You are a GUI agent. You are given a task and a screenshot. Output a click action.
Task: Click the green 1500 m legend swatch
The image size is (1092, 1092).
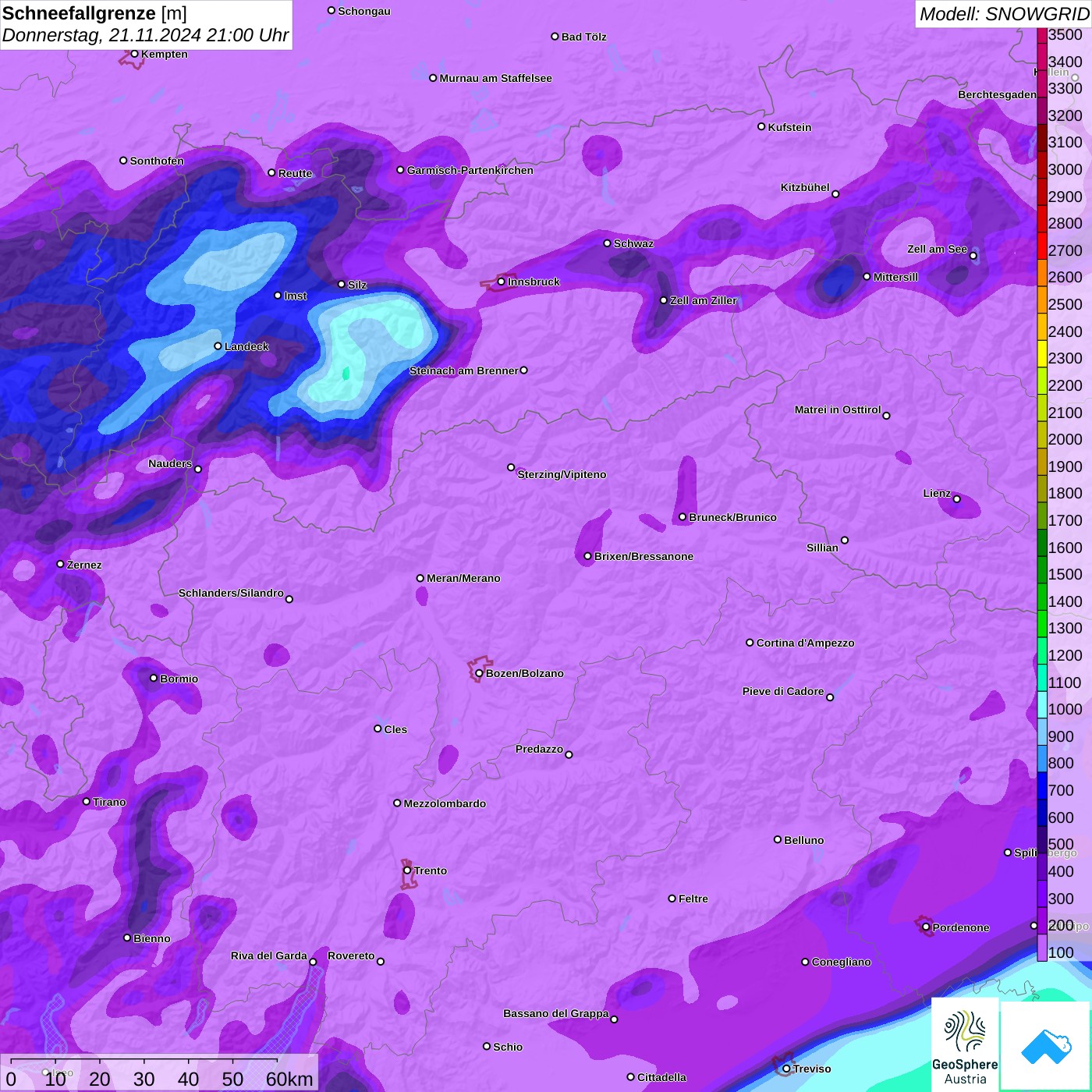click(1042, 569)
